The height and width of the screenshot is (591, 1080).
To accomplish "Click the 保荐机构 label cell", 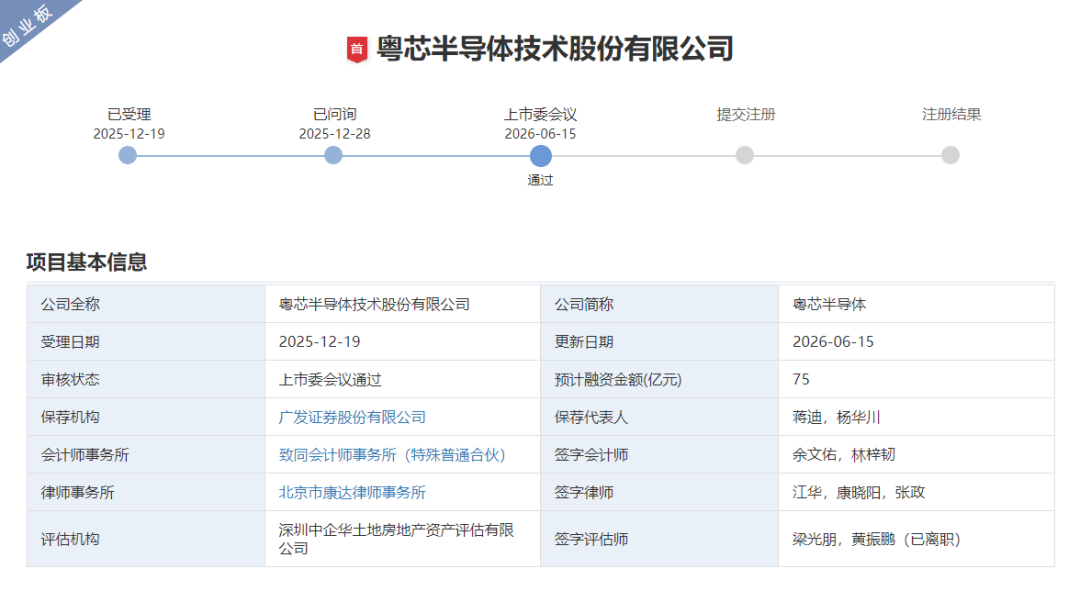I will (146, 417).
